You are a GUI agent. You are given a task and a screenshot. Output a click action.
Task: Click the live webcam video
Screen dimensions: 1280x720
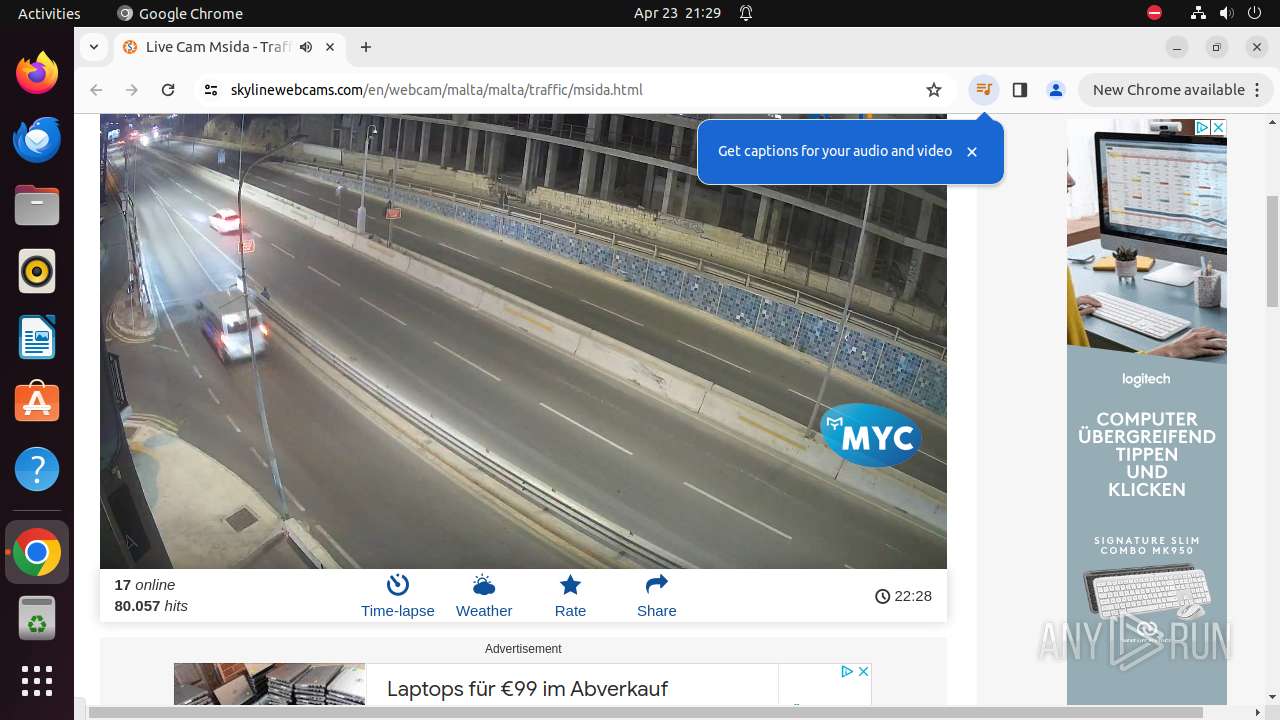[x=523, y=341]
